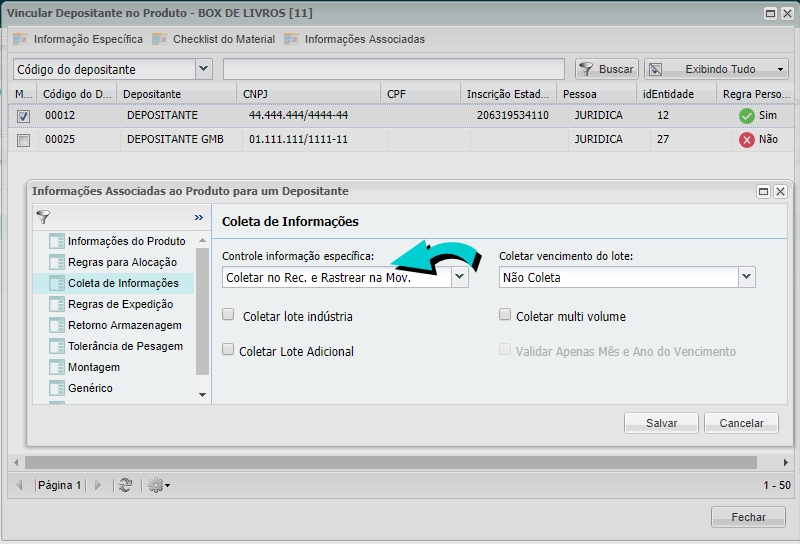Click the search text input field
Viewport: 800px width, 544px height.
pyautogui.click(x=393, y=69)
